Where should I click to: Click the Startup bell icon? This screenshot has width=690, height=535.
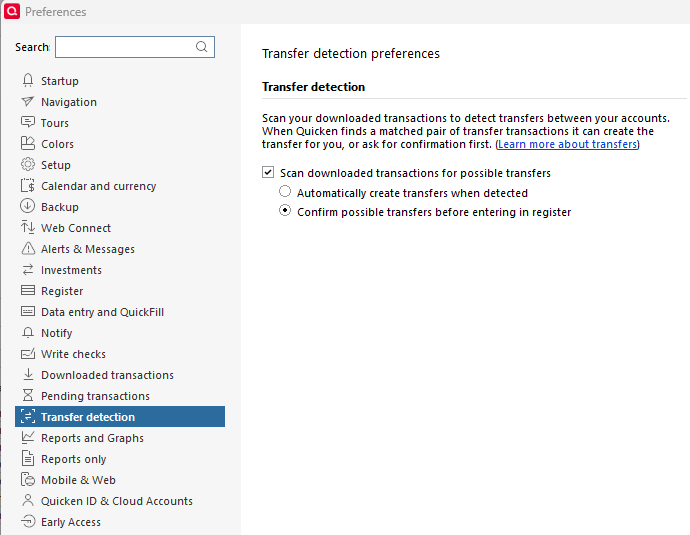[28, 81]
